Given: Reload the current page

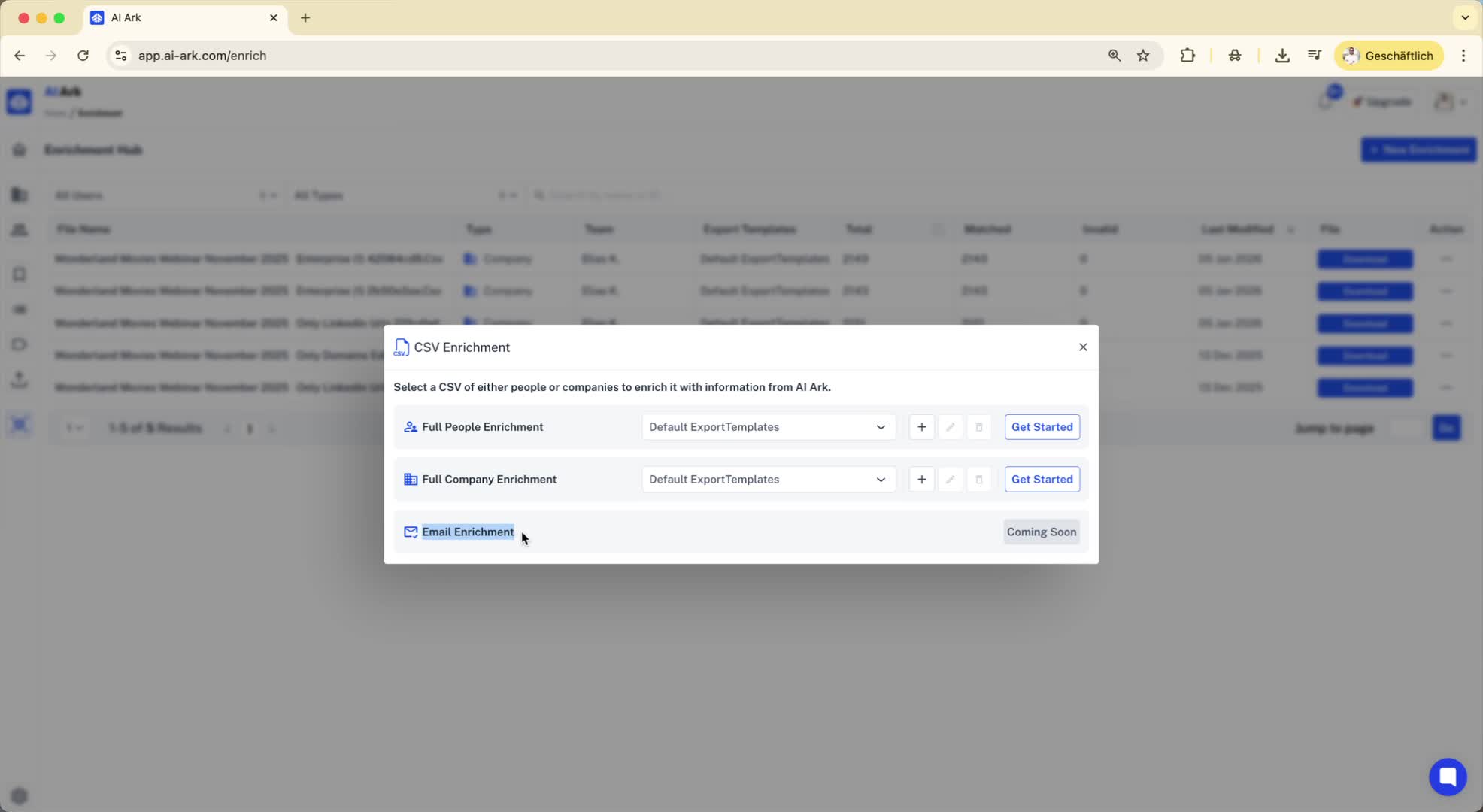Looking at the screenshot, I should point(83,56).
